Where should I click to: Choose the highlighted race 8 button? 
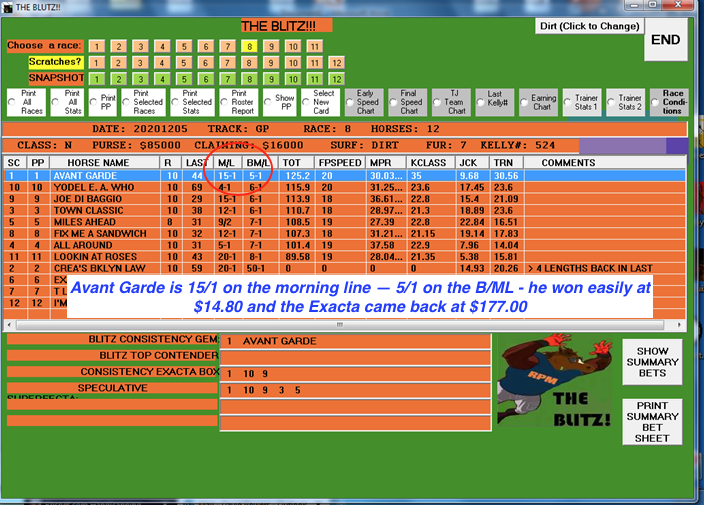pyautogui.click(x=249, y=46)
